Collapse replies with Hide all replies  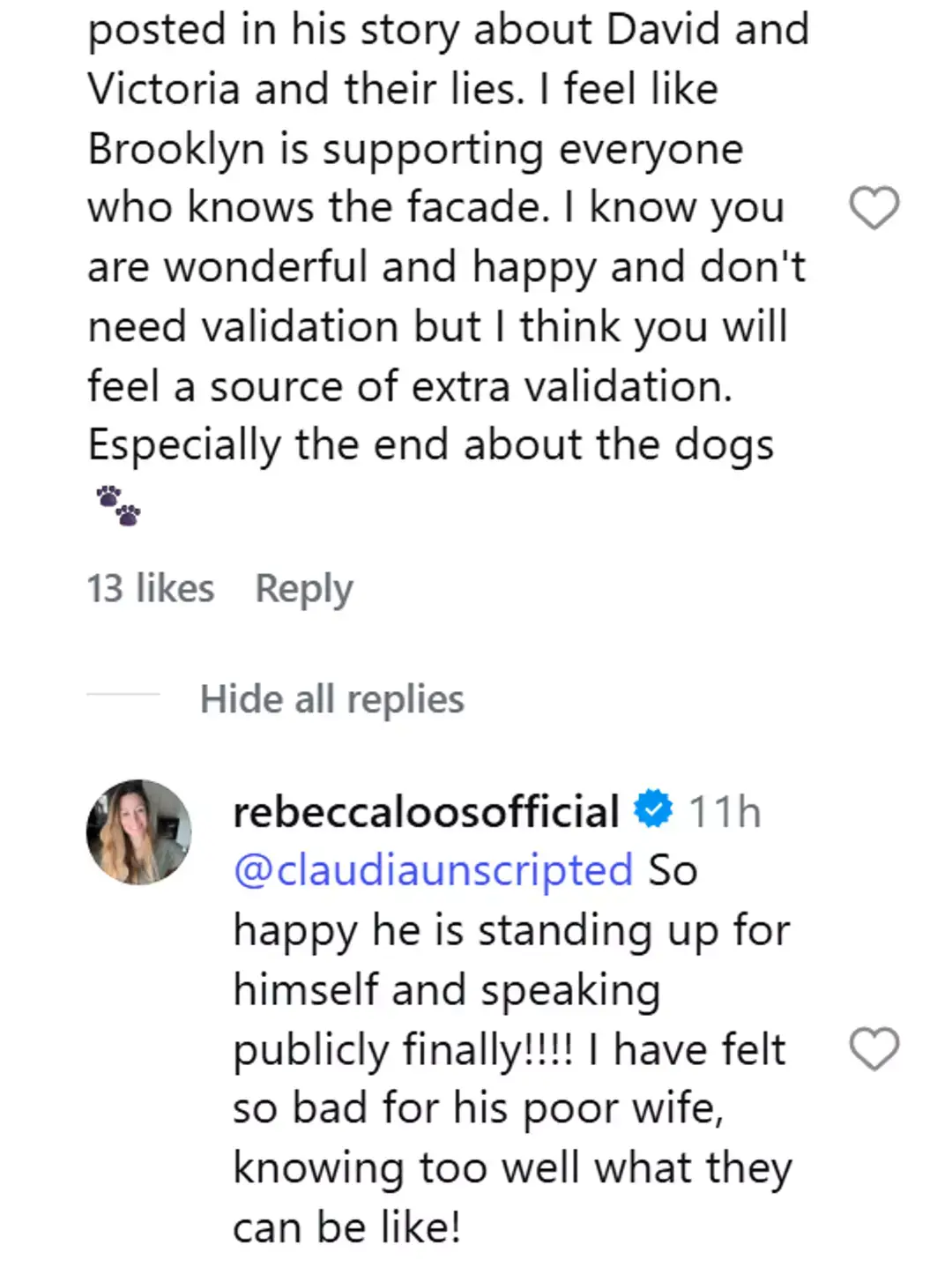(x=332, y=698)
